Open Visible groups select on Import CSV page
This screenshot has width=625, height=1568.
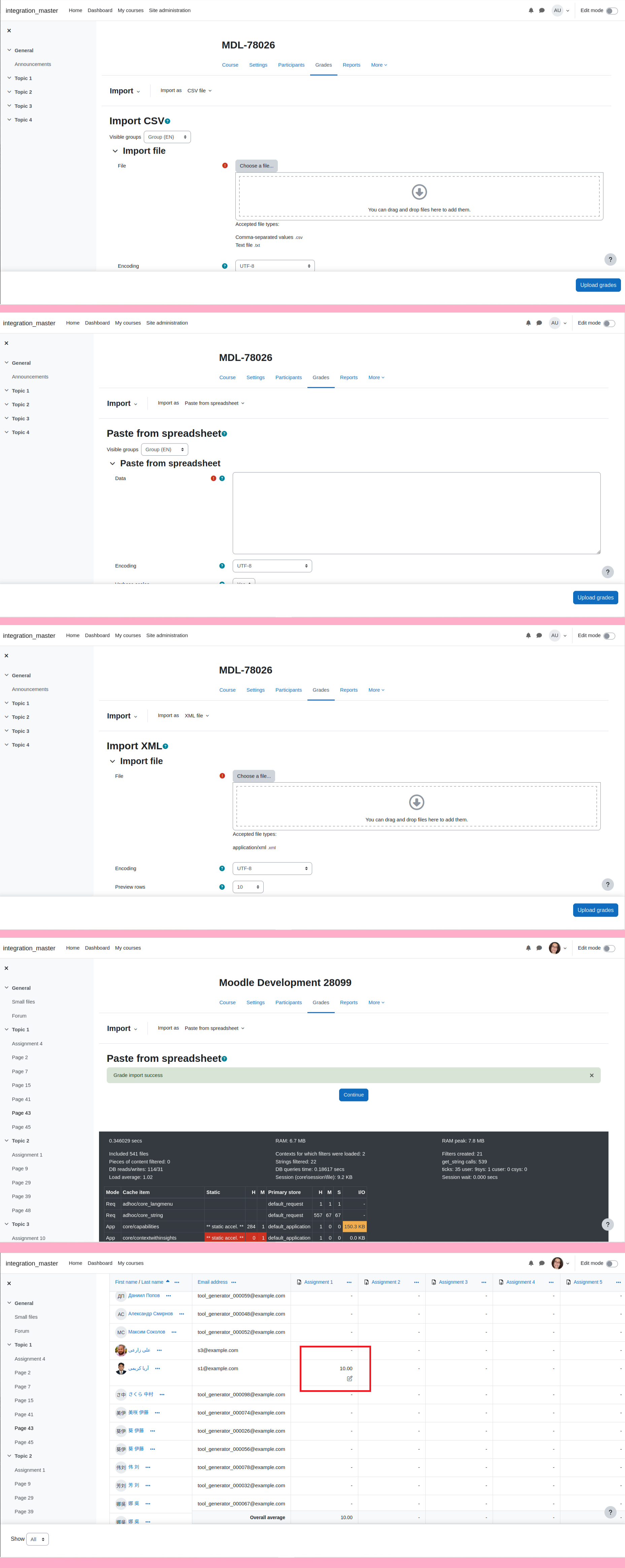pos(167,137)
